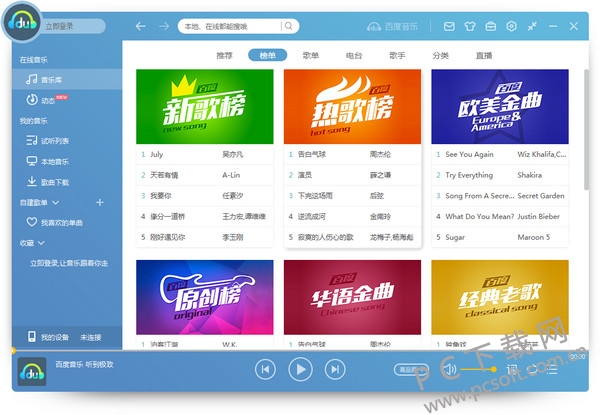
Task: Click the vertical scrollbar of the chart list
Action: (x=586, y=129)
